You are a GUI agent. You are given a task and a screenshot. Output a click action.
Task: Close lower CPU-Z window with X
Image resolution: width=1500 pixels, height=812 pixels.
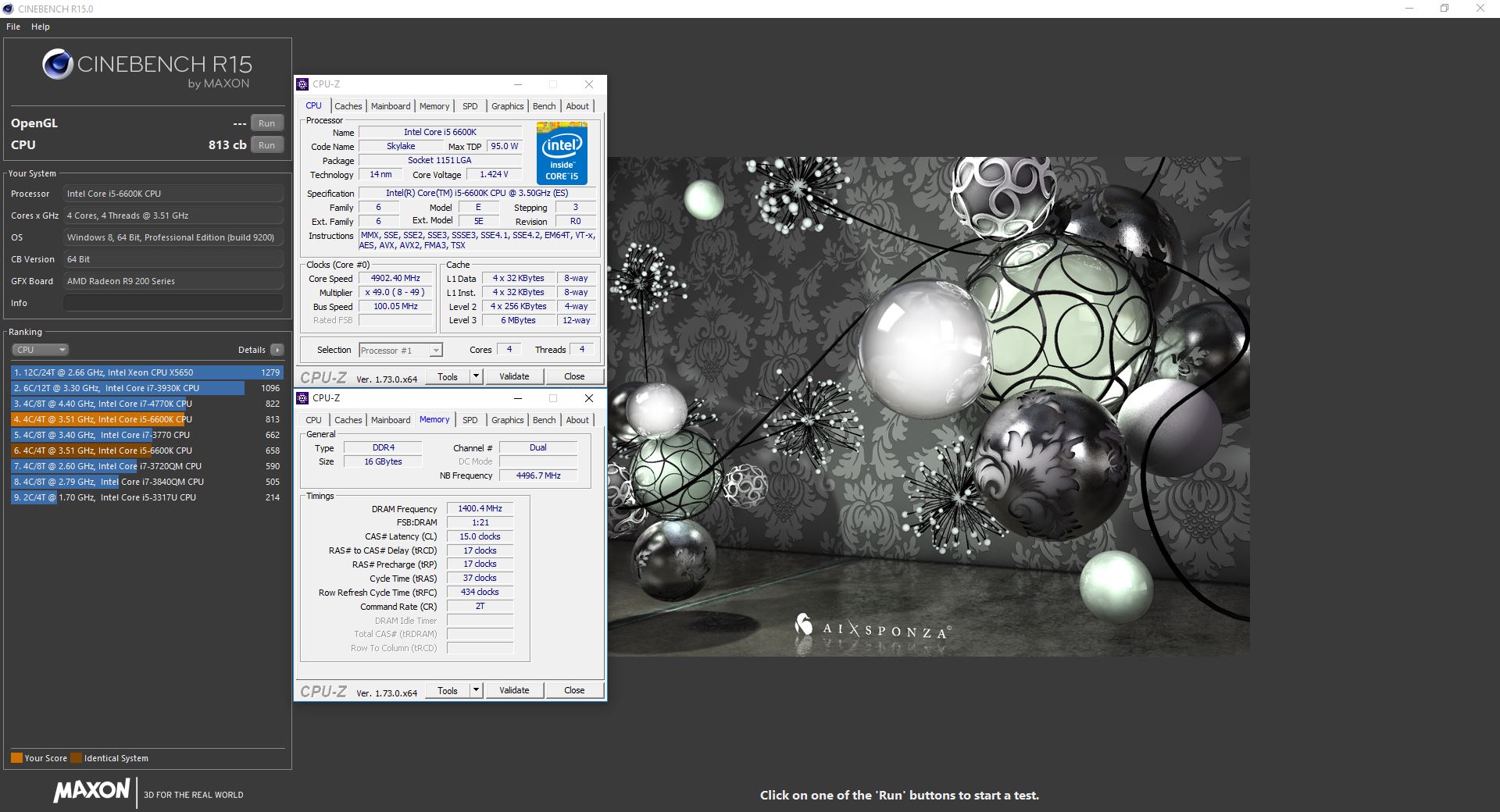click(589, 398)
